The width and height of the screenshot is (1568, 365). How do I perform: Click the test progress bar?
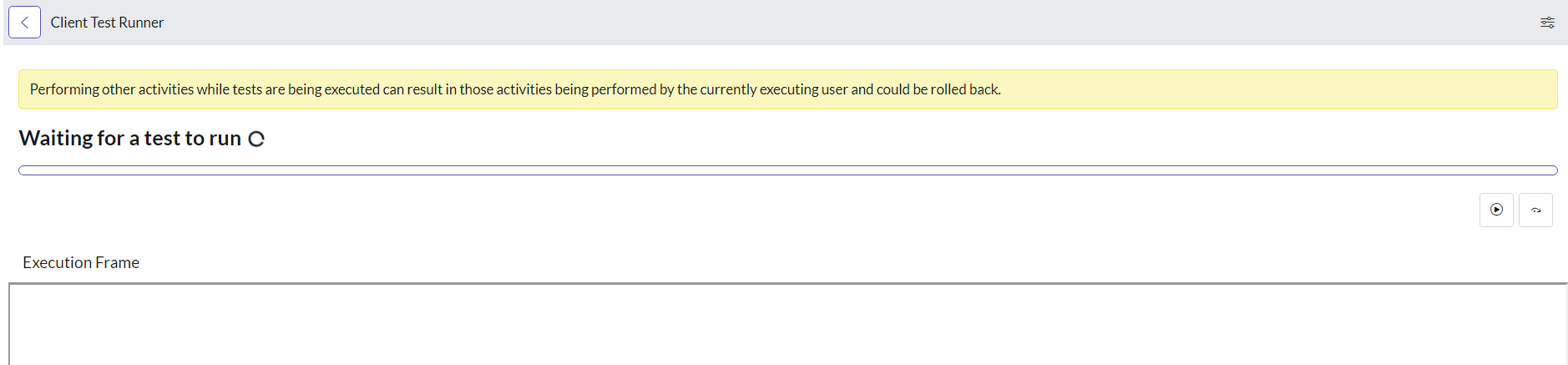(x=788, y=170)
